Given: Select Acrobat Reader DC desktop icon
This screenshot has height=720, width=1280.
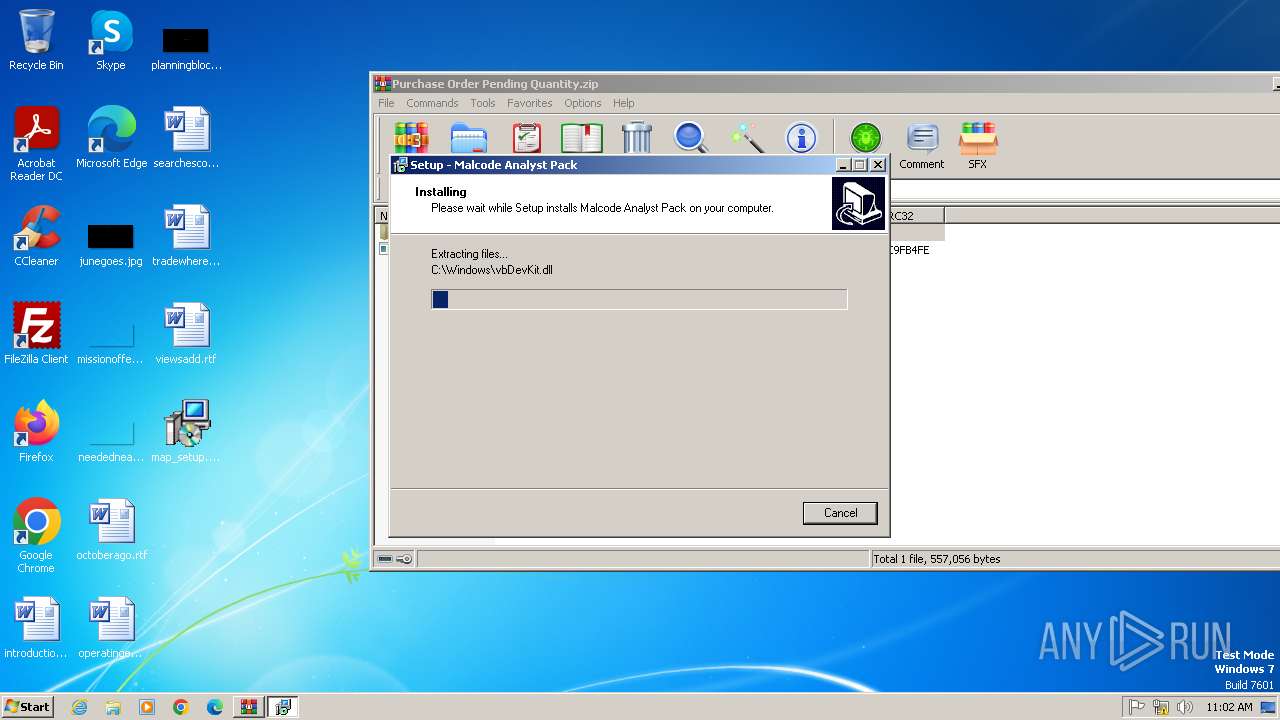Looking at the screenshot, I should (36, 144).
